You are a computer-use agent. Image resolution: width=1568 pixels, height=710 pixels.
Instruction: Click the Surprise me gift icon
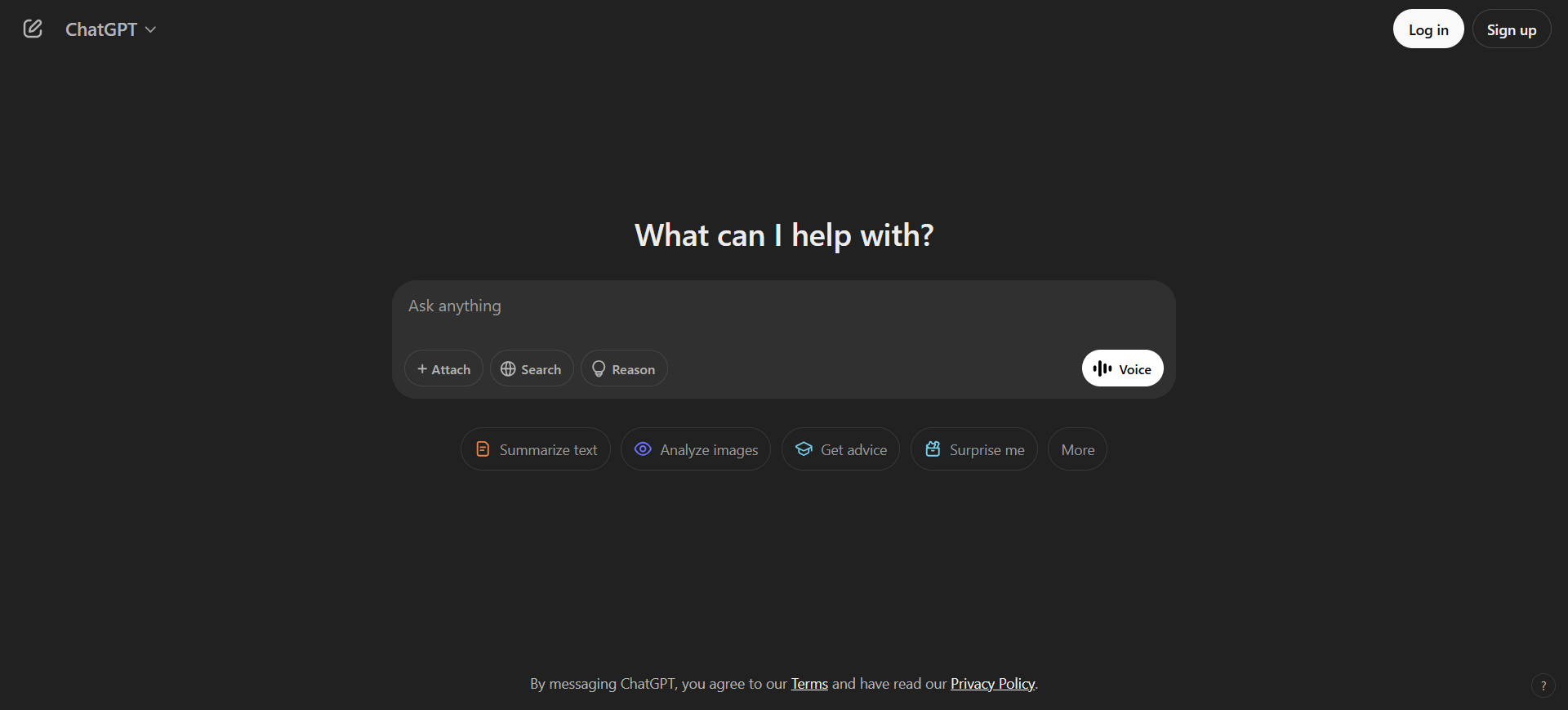click(933, 449)
